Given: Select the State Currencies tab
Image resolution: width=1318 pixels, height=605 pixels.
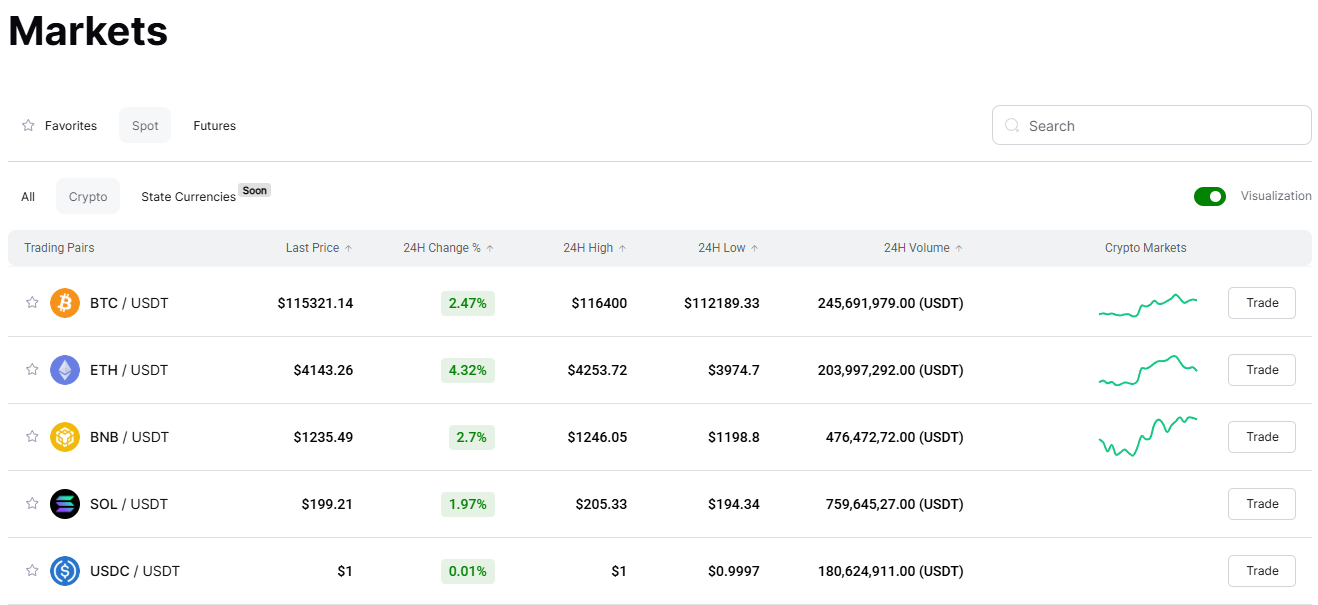Looking at the screenshot, I should pos(189,197).
